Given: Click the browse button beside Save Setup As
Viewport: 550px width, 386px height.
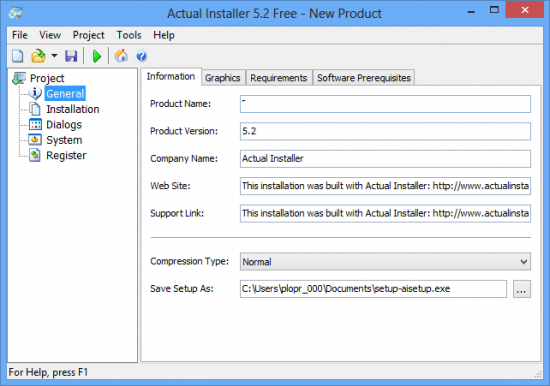Looking at the screenshot, I should [x=522, y=289].
